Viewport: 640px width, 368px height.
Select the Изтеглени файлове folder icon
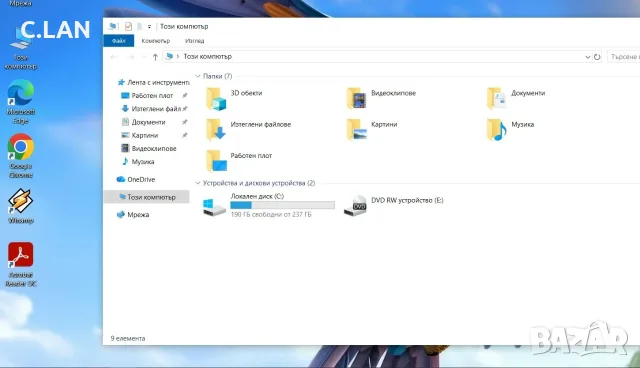[216, 130]
